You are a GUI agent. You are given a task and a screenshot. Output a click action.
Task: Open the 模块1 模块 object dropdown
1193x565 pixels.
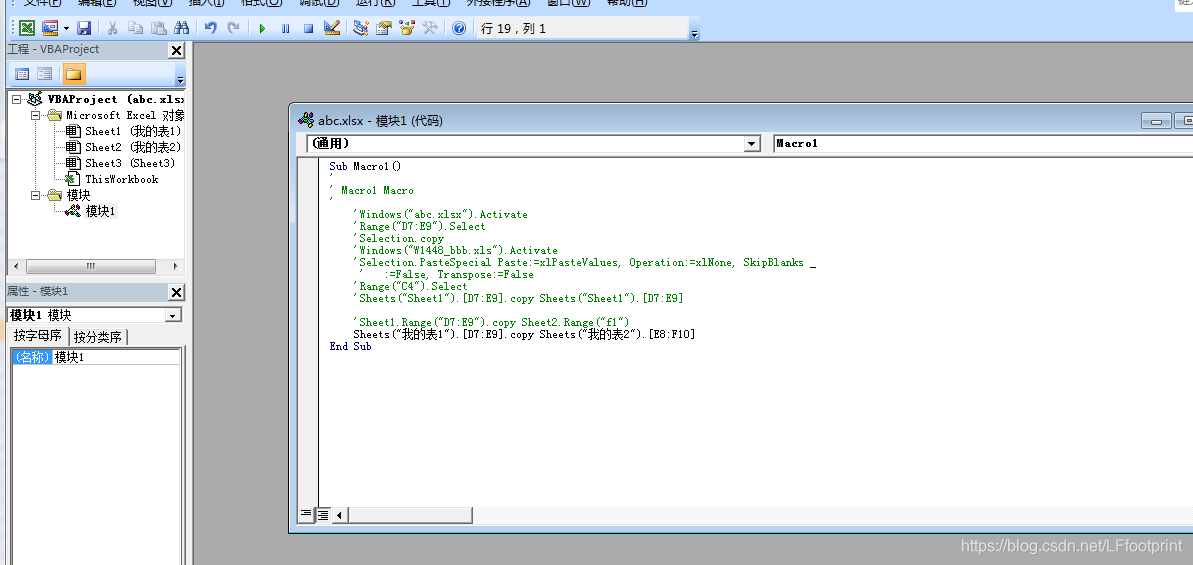click(x=173, y=316)
